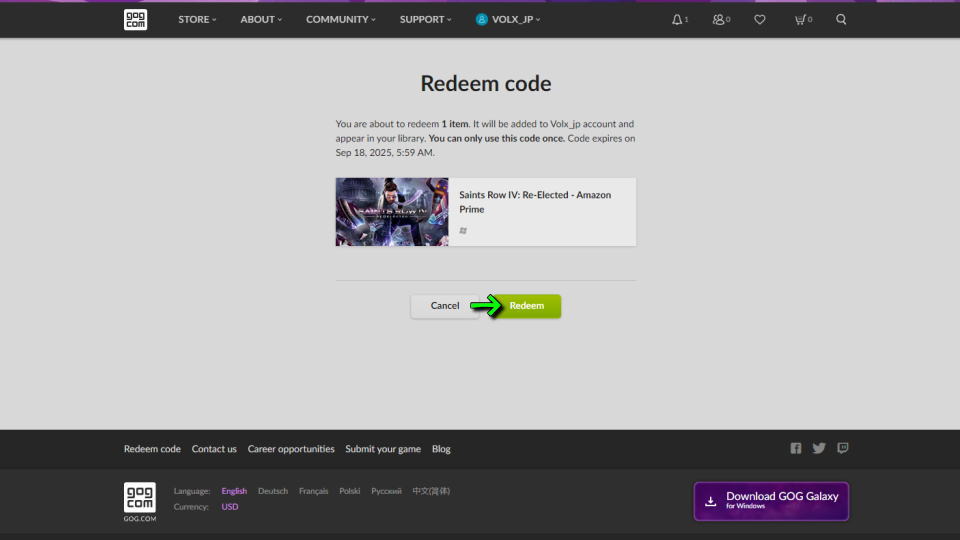Click the footer GOG.com logo
This screenshot has height=540, width=960.
(140, 502)
